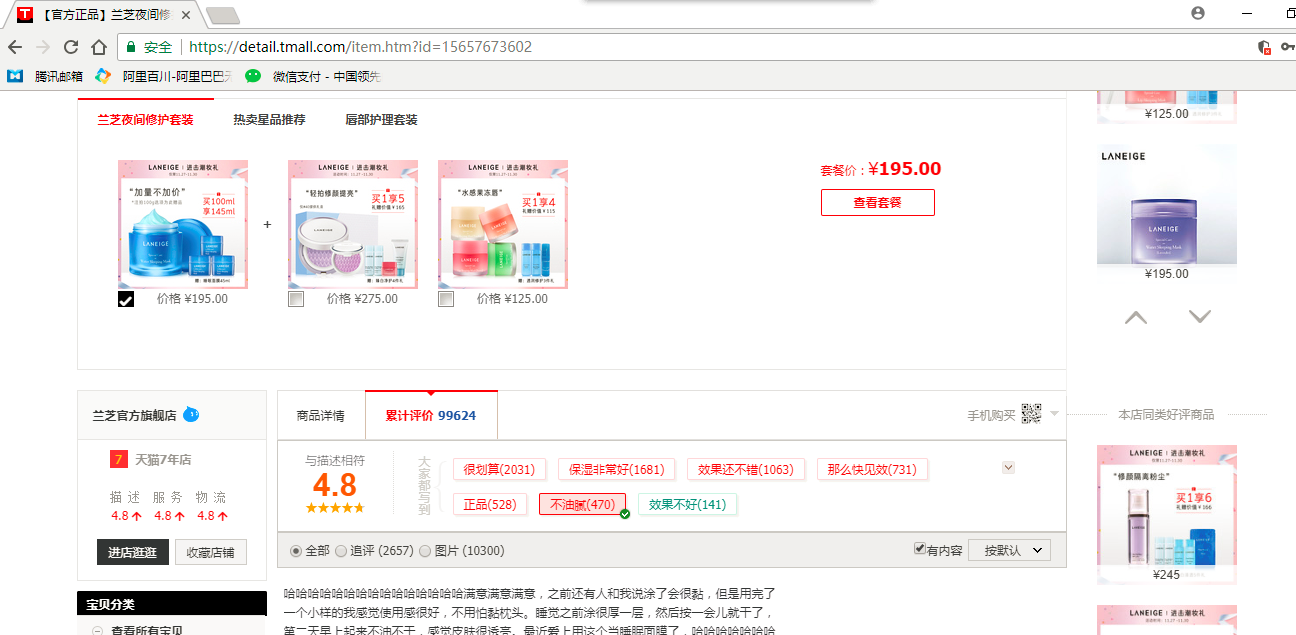1296x635 pixels.
Task: Open the 腾讯邮箱 bookmark
Action: click(x=45, y=76)
